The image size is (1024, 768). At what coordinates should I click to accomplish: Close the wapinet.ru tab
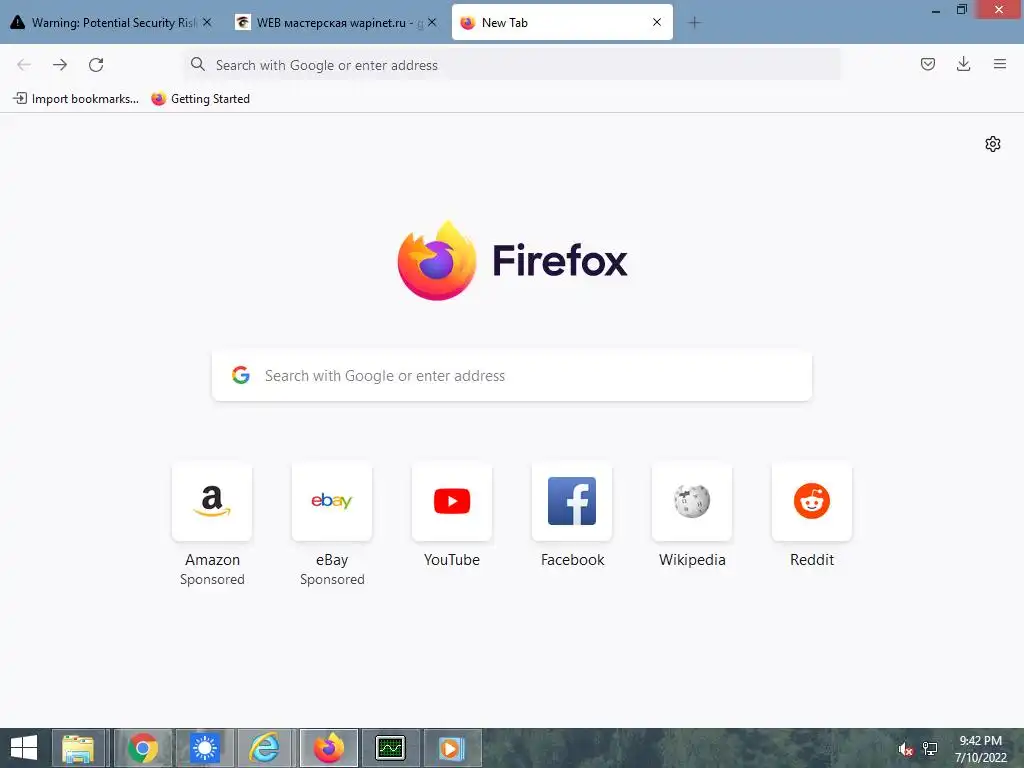pyautogui.click(x=432, y=22)
